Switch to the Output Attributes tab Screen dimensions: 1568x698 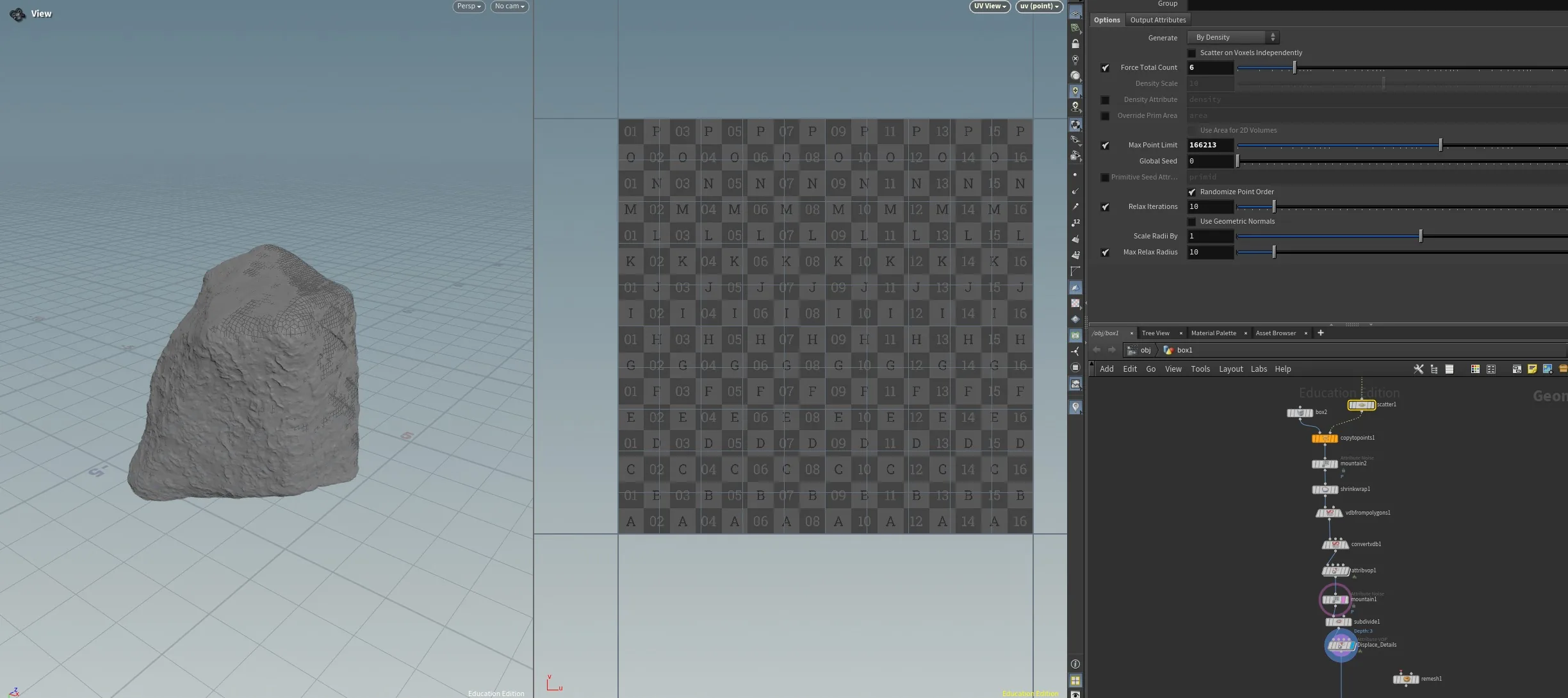point(1157,20)
